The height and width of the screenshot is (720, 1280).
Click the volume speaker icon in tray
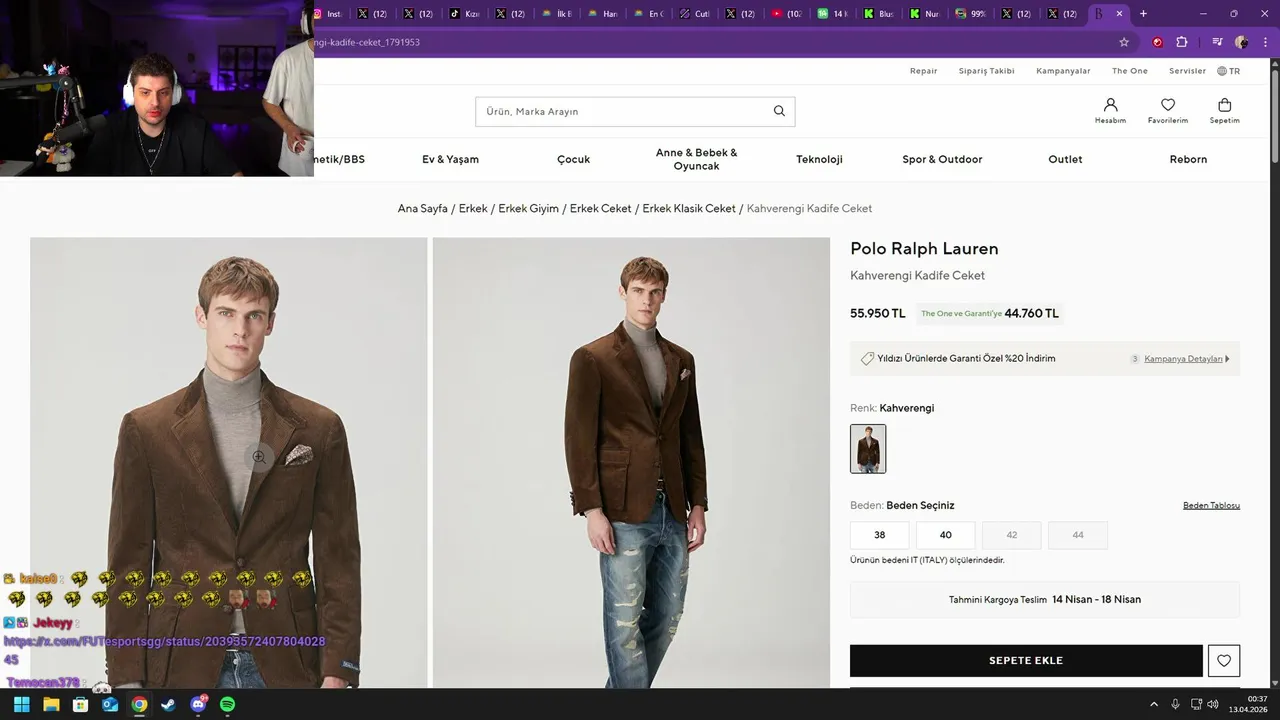click(1213, 705)
